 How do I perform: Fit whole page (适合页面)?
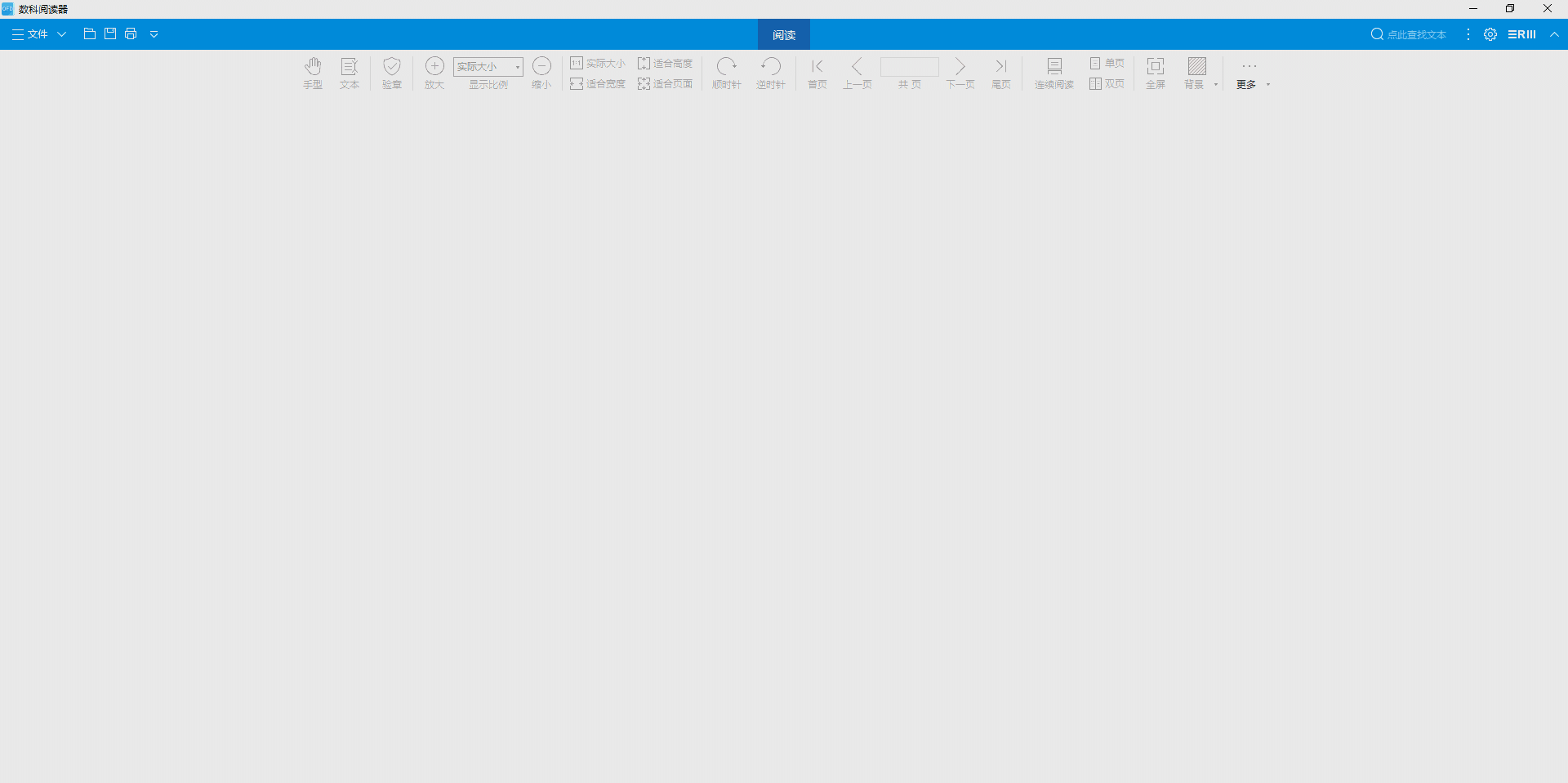tap(665, 83)
